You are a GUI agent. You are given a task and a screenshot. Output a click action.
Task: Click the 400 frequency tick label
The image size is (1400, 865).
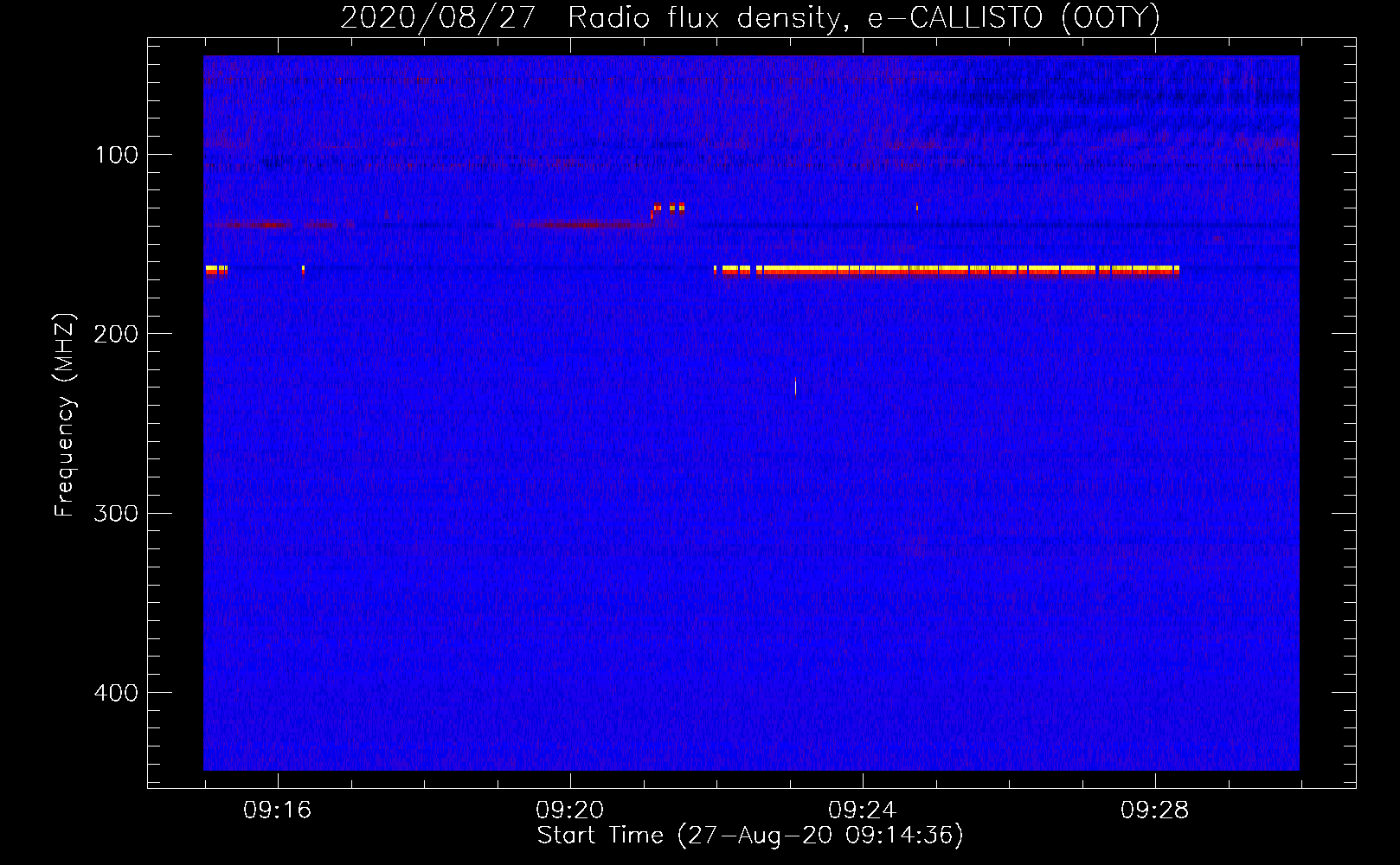[x=116, y=693]
